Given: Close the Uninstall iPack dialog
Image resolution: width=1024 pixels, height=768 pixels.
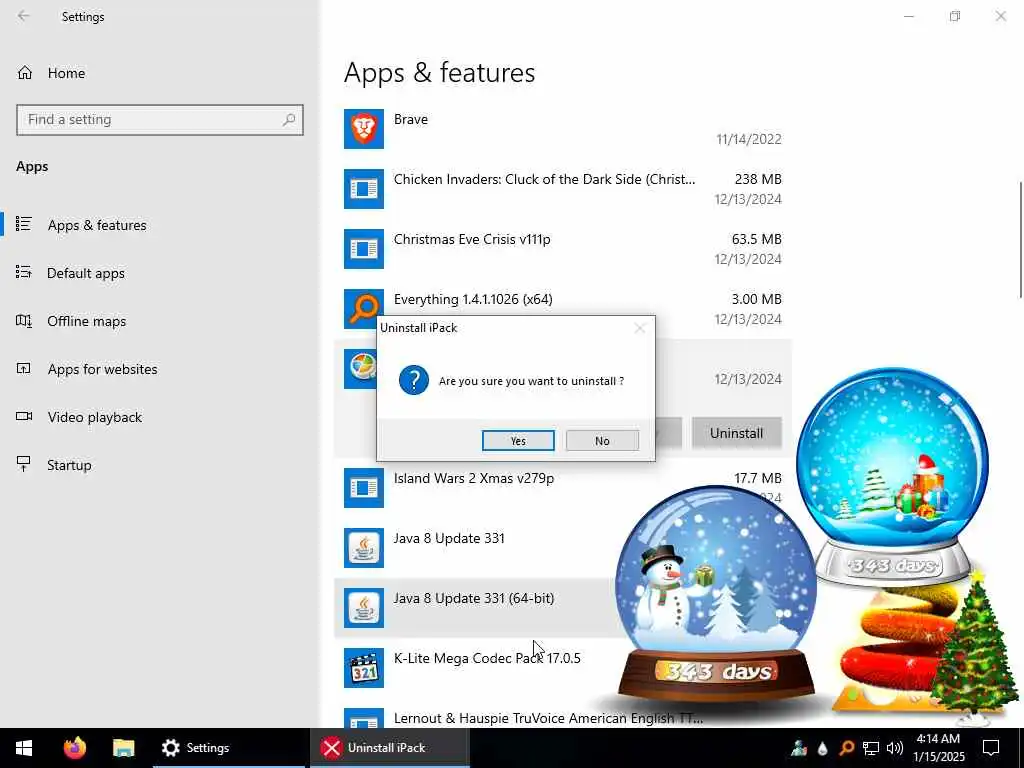Looking at the screenshot, I should point(640,328).
